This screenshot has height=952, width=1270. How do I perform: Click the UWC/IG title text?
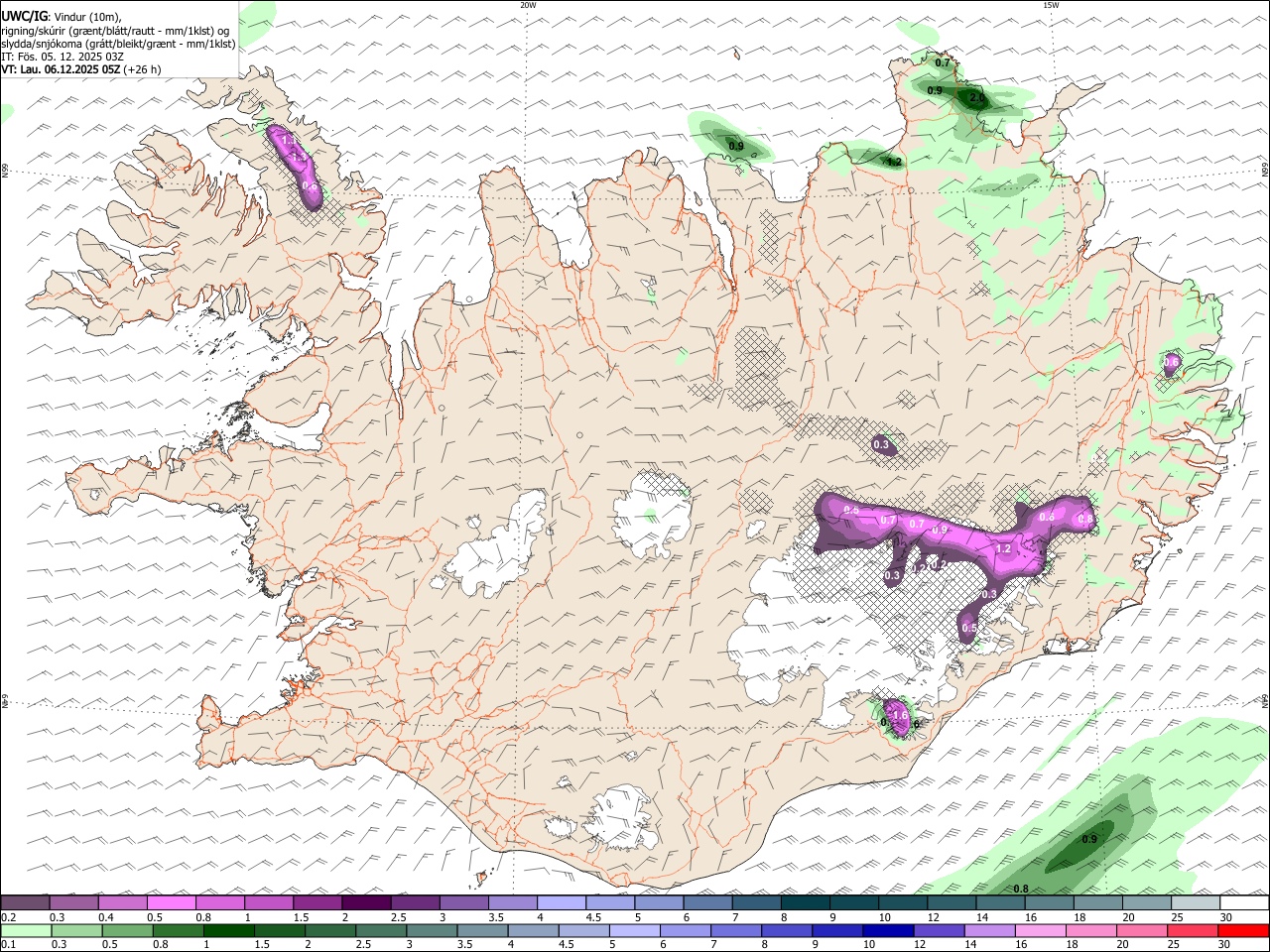coord(24,17)
